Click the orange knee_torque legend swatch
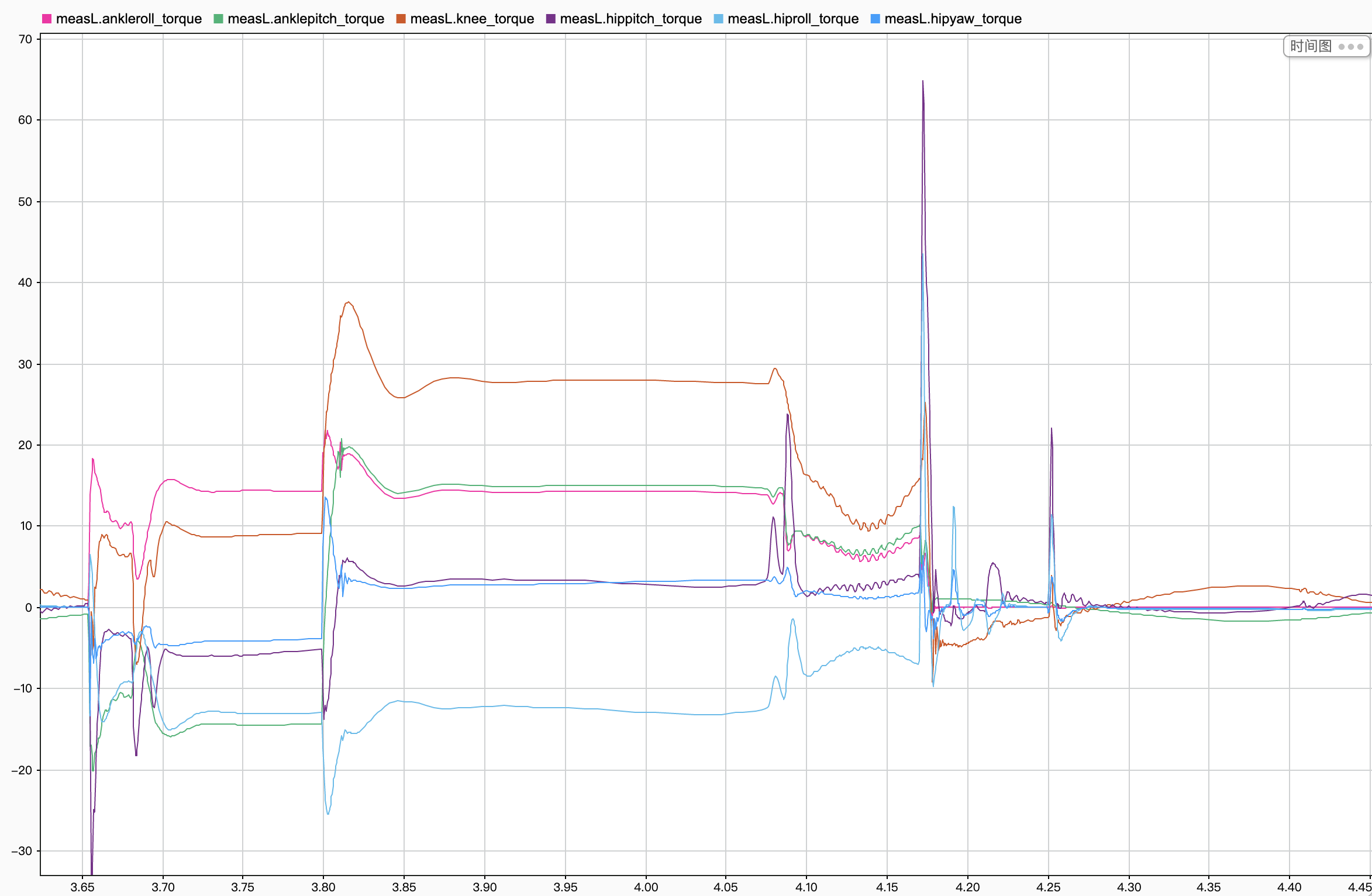The image size is (1372, 896). click(x=401, y=19)
